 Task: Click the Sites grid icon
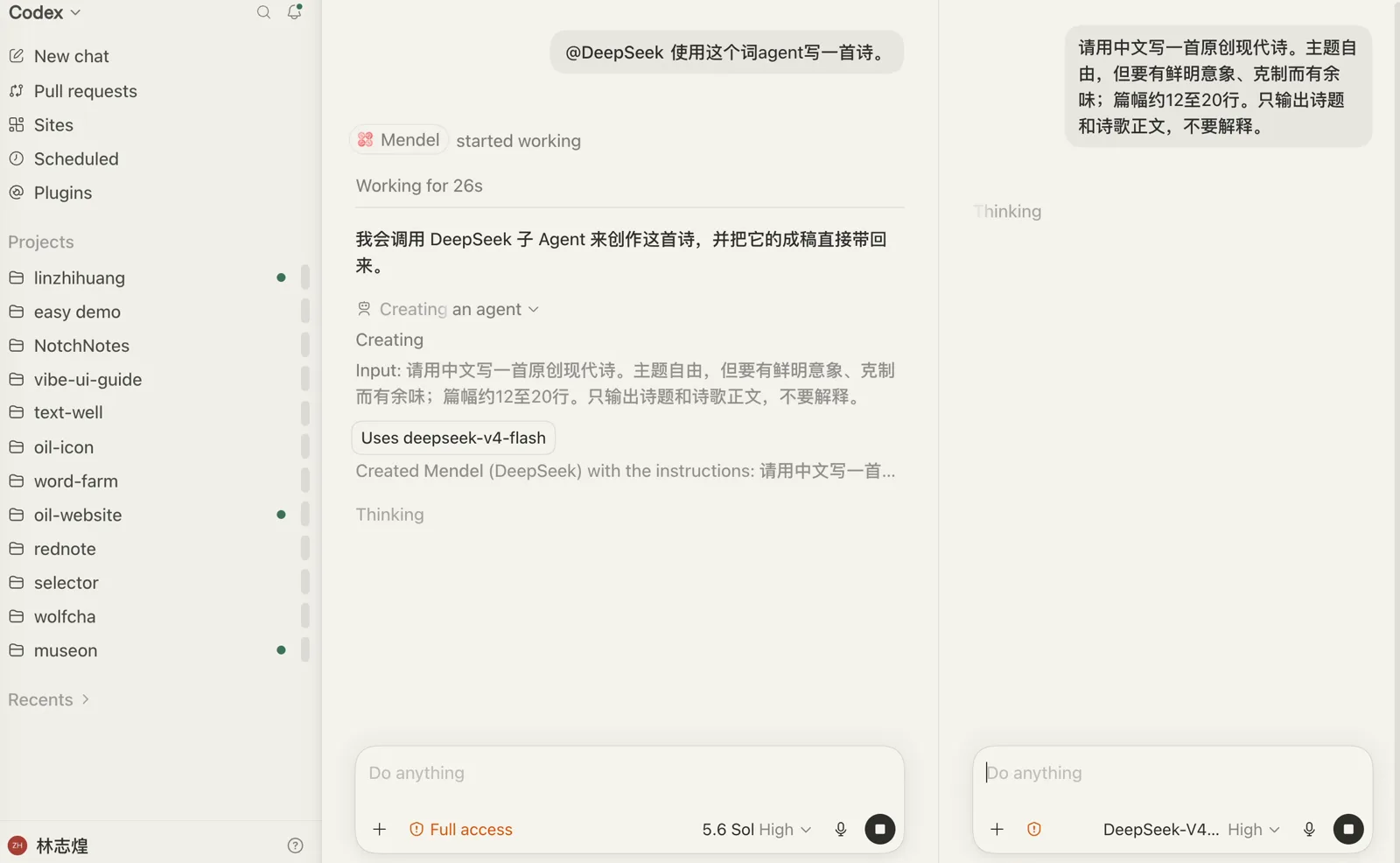(16, 125)
